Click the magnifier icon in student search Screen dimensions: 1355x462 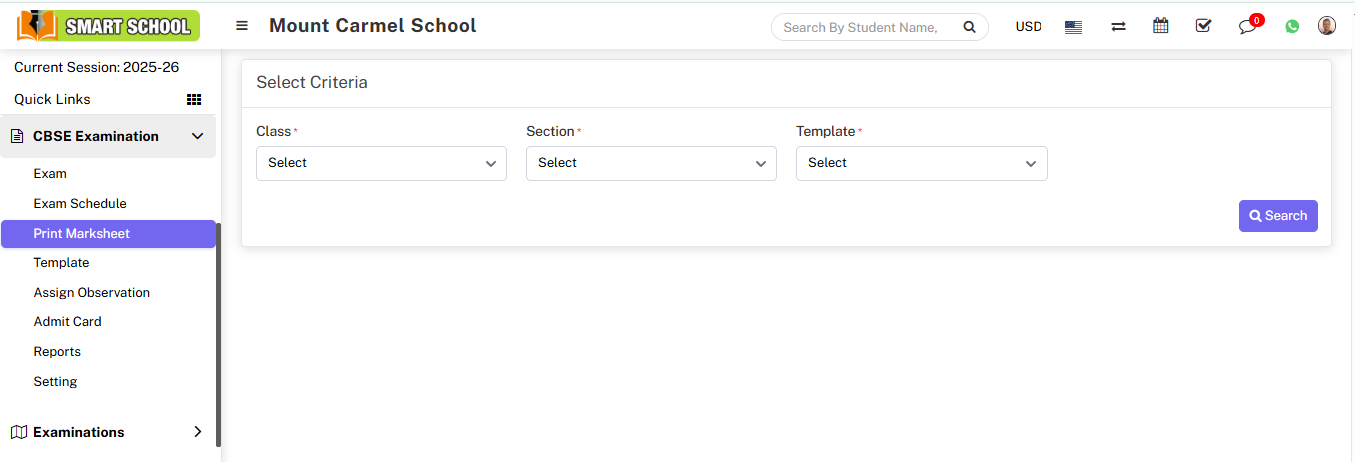coord(969,28)
